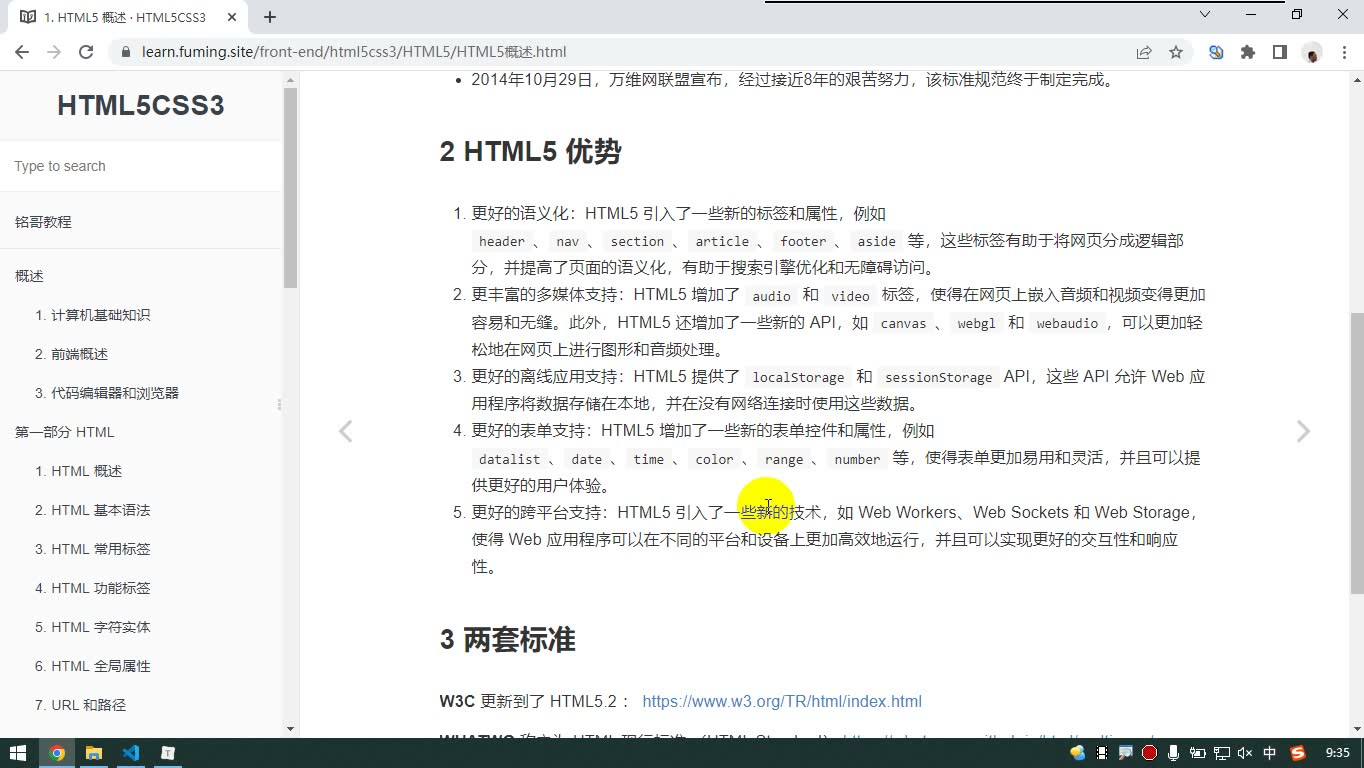Viewport: 1364px width, 768px height.
Task: Go to next chapter with right arrow
Action: coord(1303,431)
